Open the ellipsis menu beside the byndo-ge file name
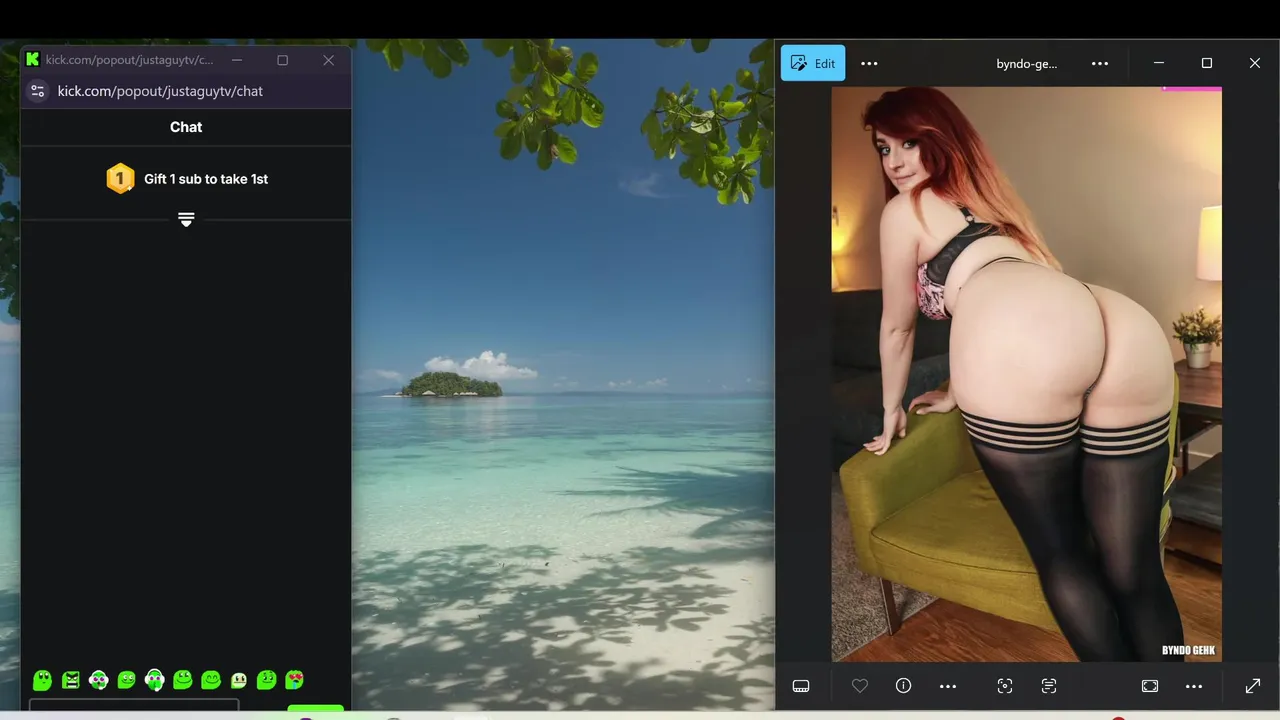This screenshot has height=720, width=1280. point(1100,63)
